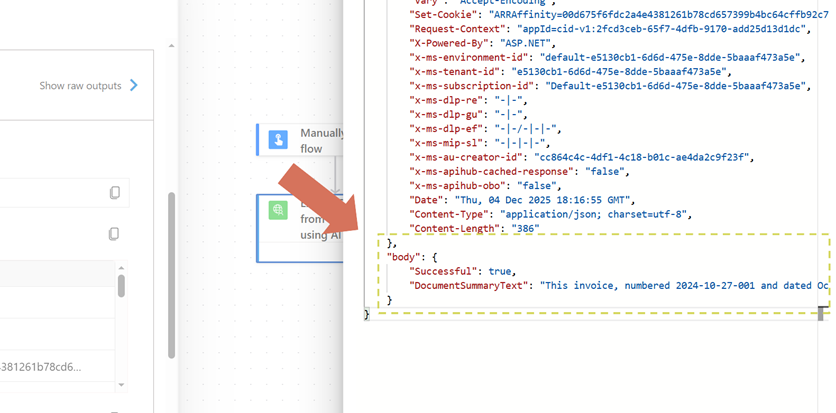Click the truncated value ending 381261b78cd6...

point(41,367)
